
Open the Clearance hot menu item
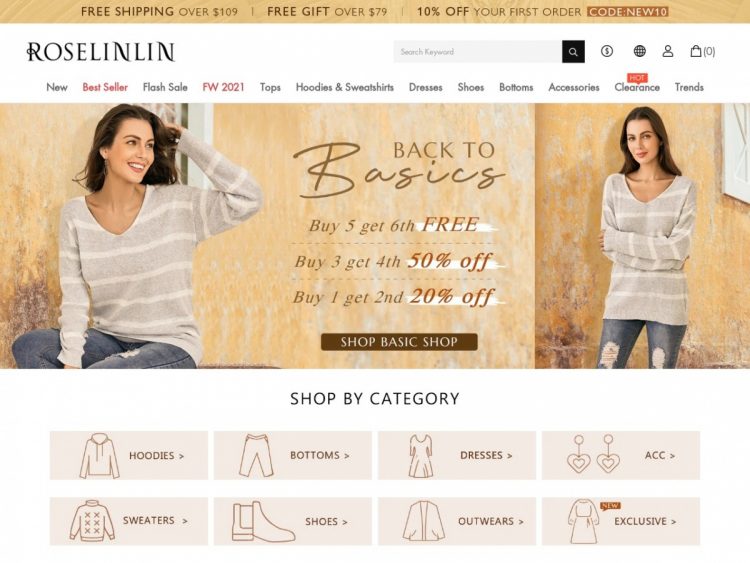pyautogui.click(x=637, y=87)
